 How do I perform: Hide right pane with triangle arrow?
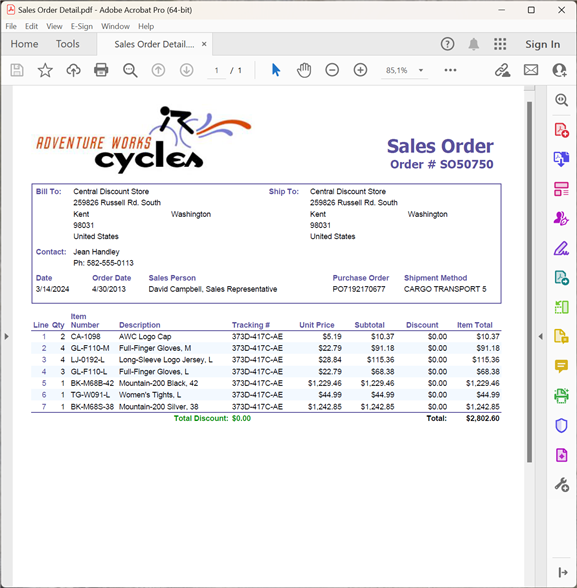click(540, 336)
